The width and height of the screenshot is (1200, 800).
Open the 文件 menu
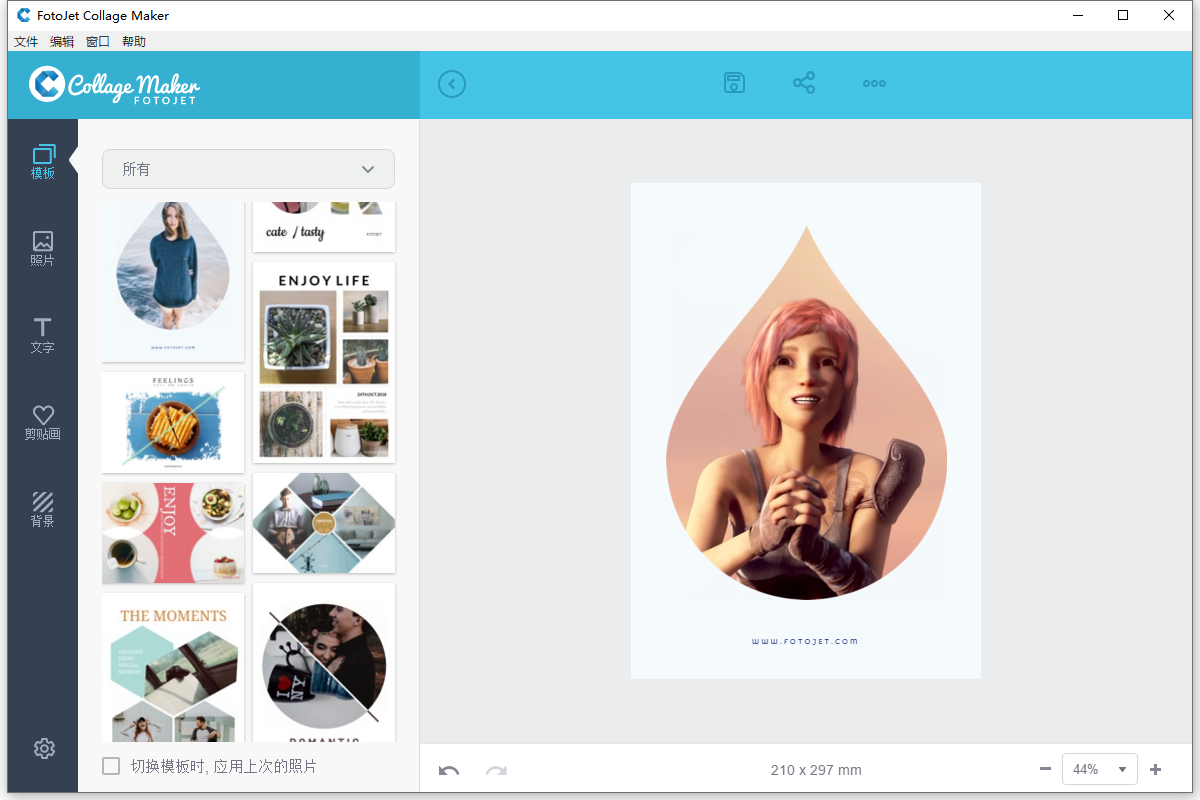26,42
